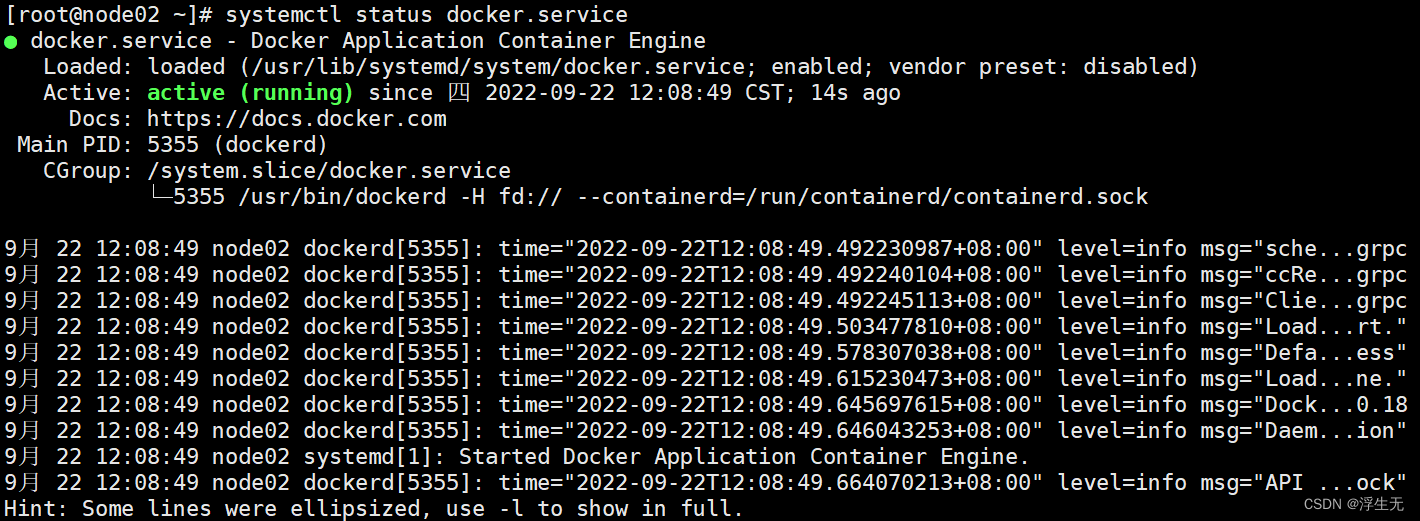Click time value '2022-09-22T12:08:49.492230987+08:00'
This screenshot has width=1420, height=521.
point(804,249)
